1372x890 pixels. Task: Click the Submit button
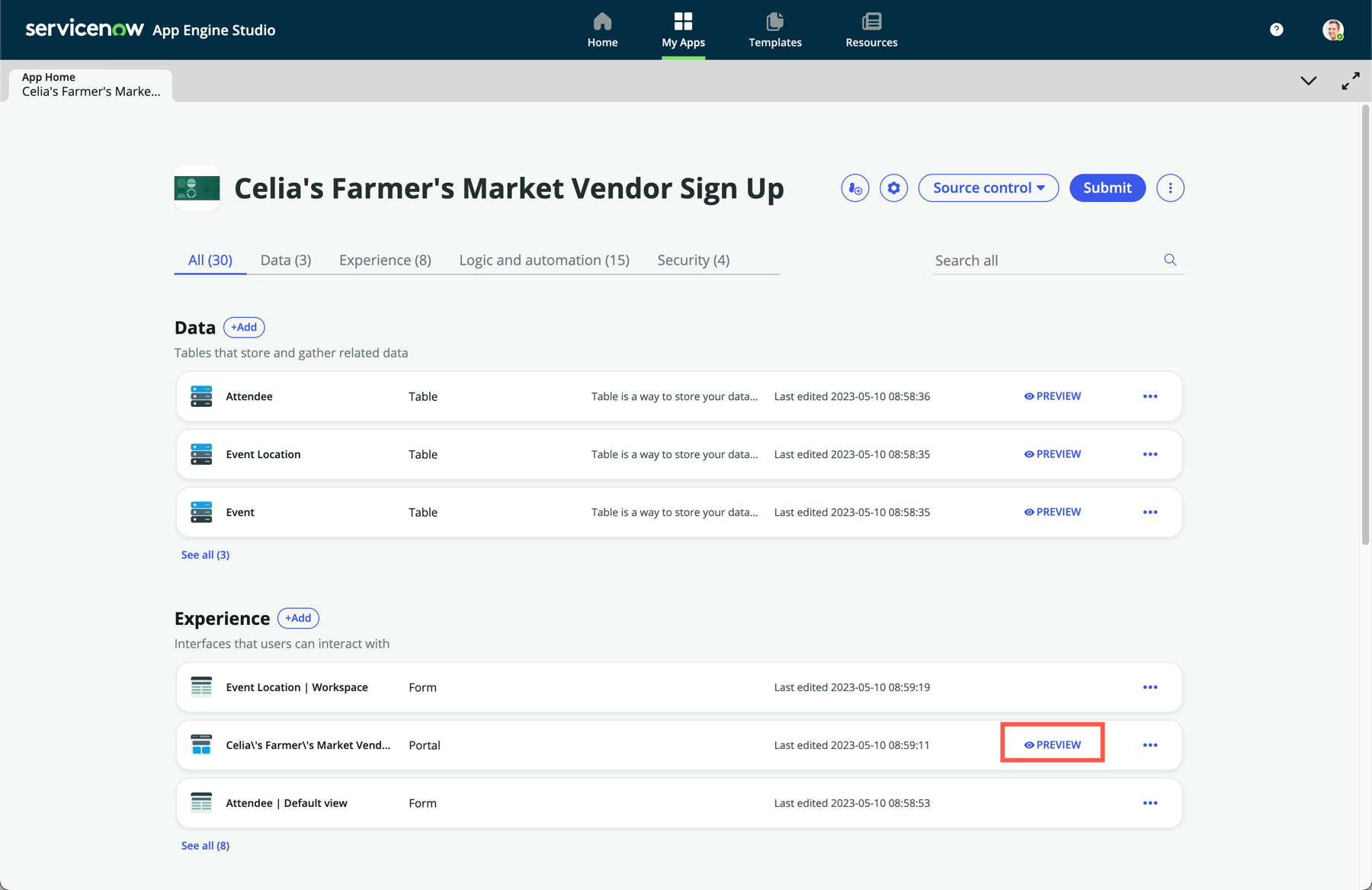pos(1107,188)
